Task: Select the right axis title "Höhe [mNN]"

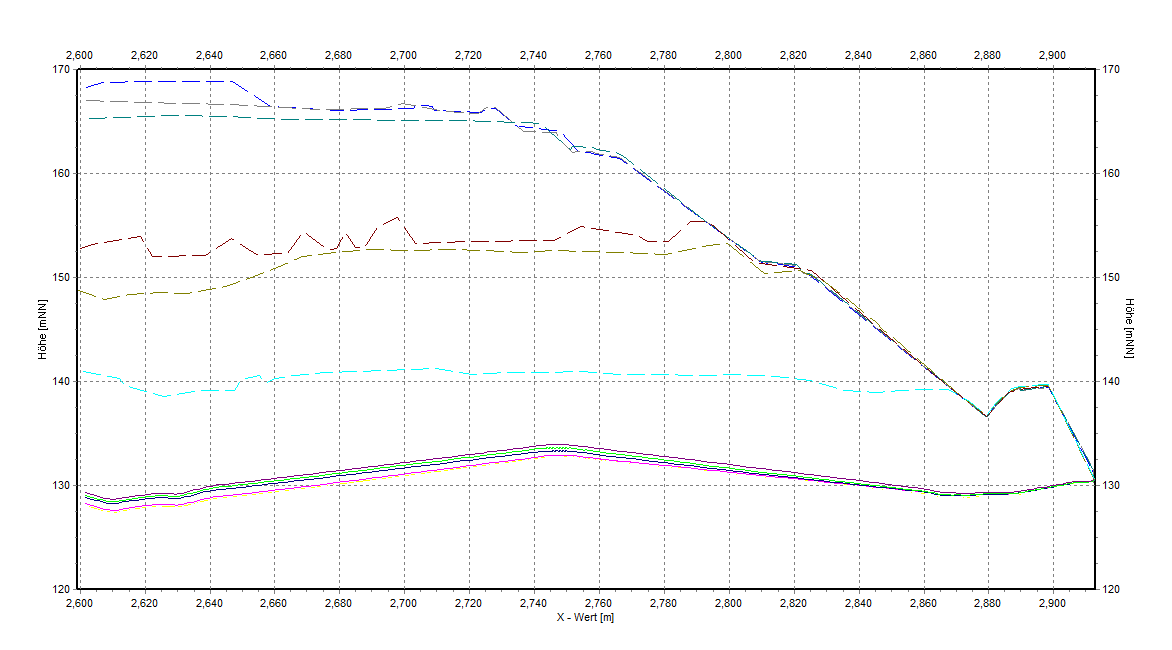Action: (1129, 328)
